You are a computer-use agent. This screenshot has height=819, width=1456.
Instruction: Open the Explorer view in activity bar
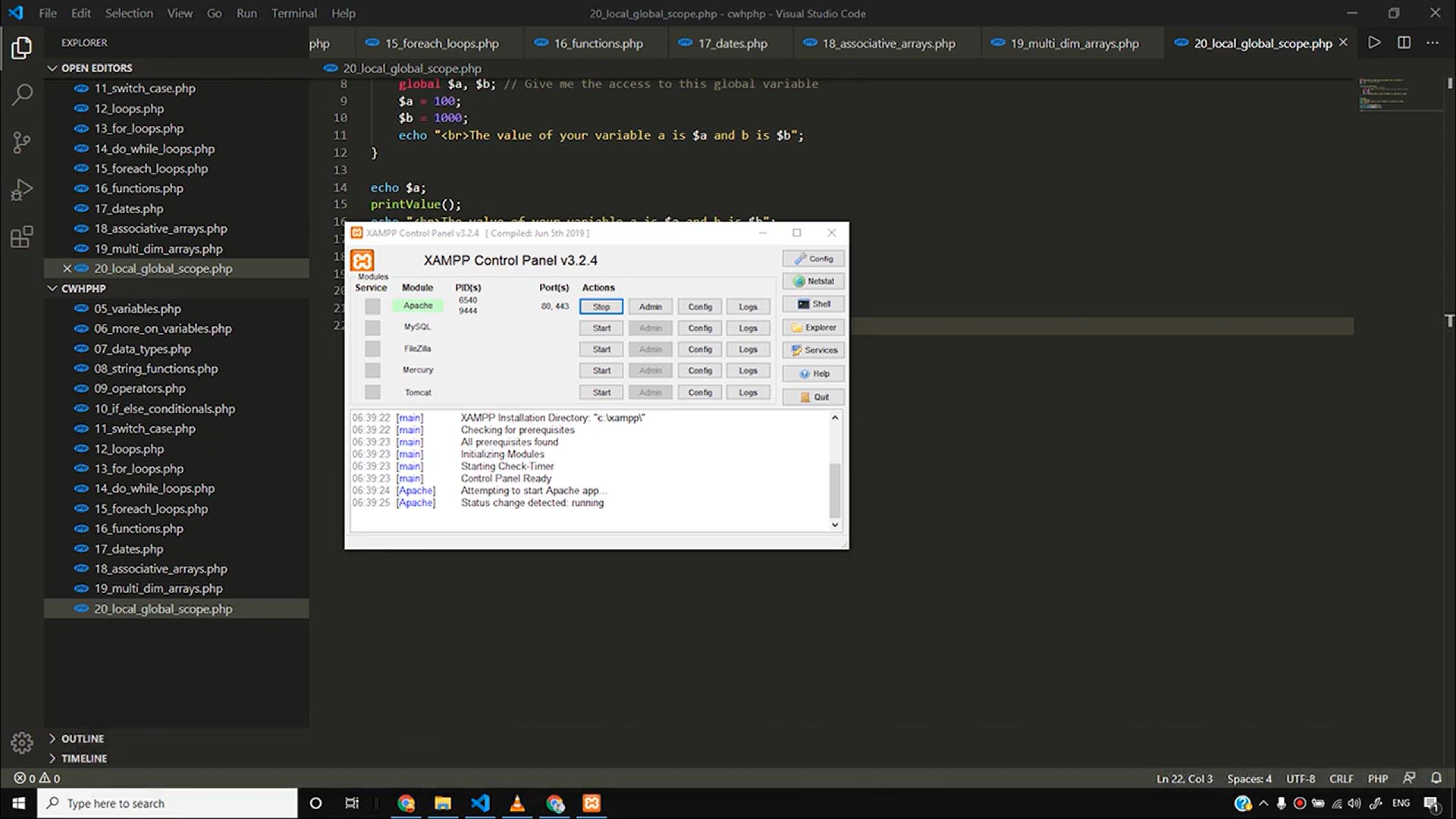click(x=22, y=49)
